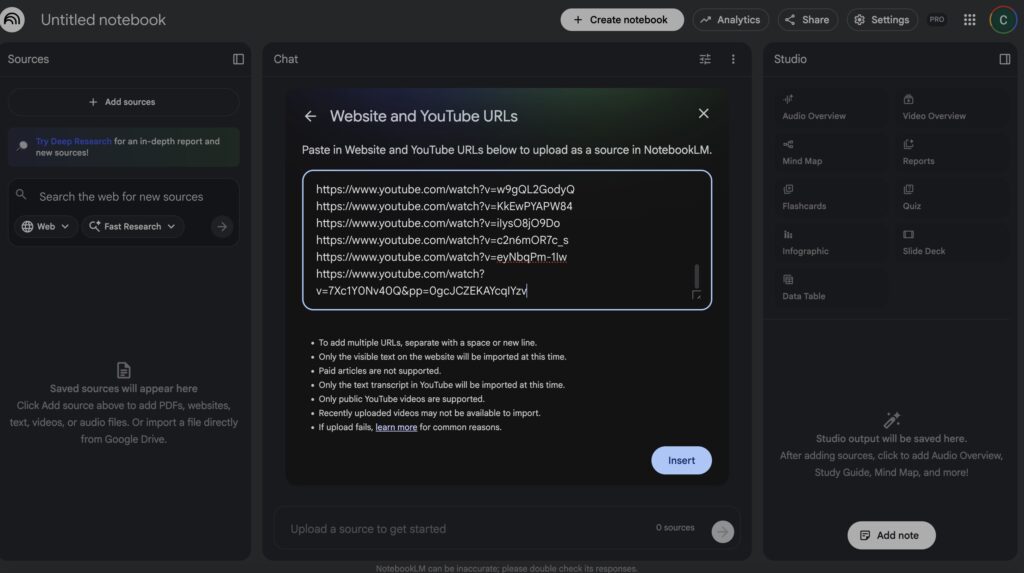This screenshot has height=573, width=1024.
Task: Expand the Fast Research dropdown
Action: pyautogui.click(x=132, y=227)
